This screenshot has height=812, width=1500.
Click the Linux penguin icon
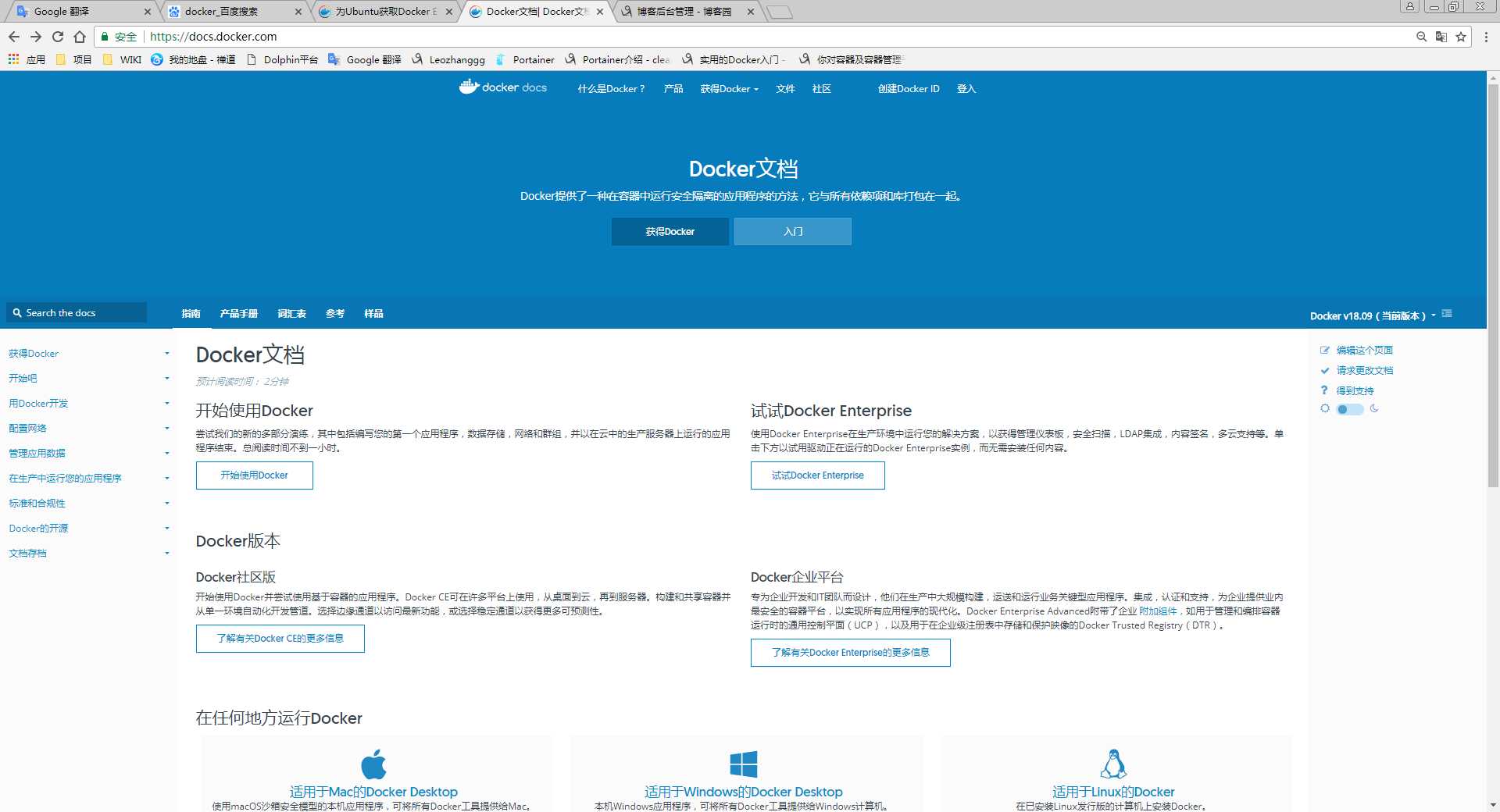point(1113,764)
